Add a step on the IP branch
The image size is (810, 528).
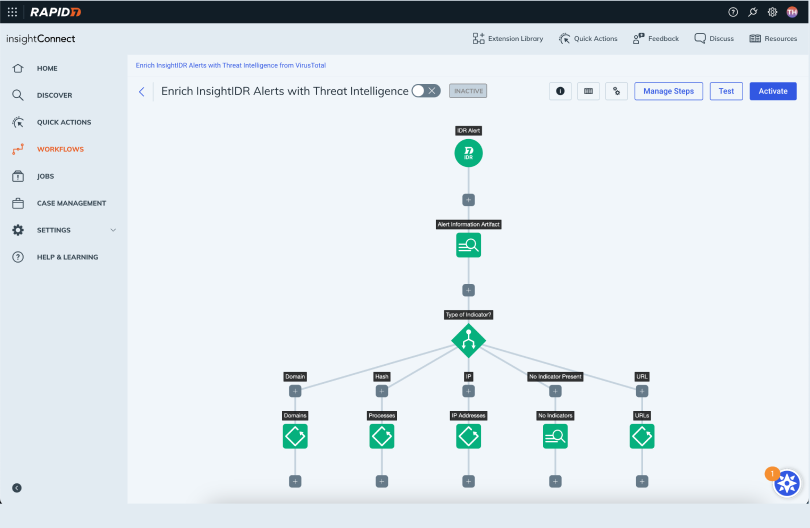469,391
